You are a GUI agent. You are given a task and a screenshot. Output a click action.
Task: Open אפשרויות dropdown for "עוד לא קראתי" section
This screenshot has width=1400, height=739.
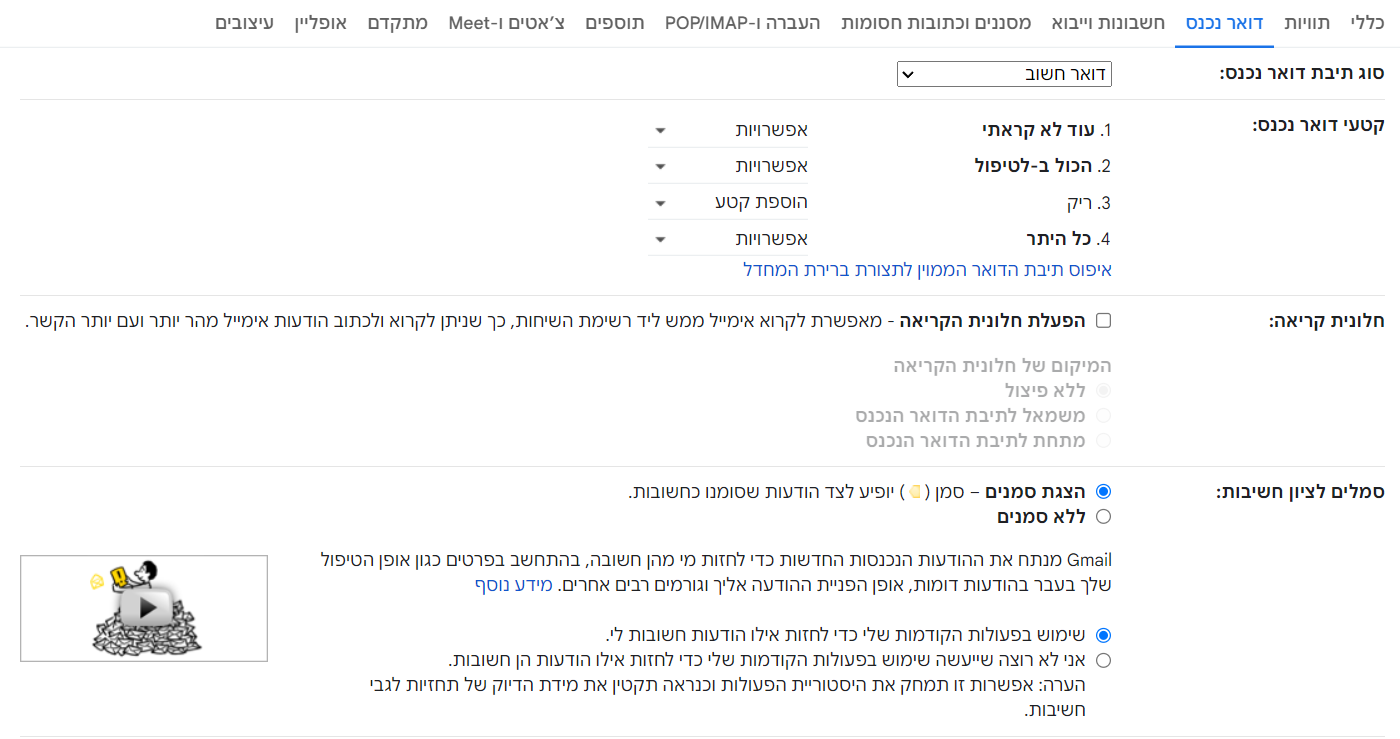pyautogui.click(x=728, y=130)
